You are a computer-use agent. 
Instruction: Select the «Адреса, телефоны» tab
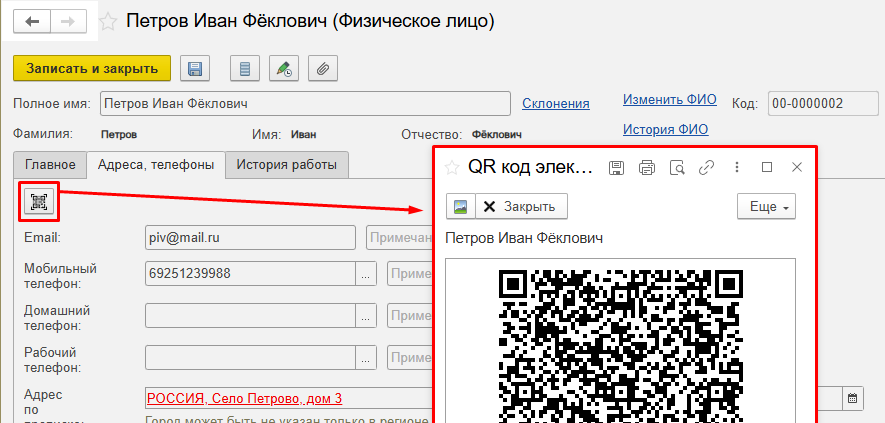point(156,165)
